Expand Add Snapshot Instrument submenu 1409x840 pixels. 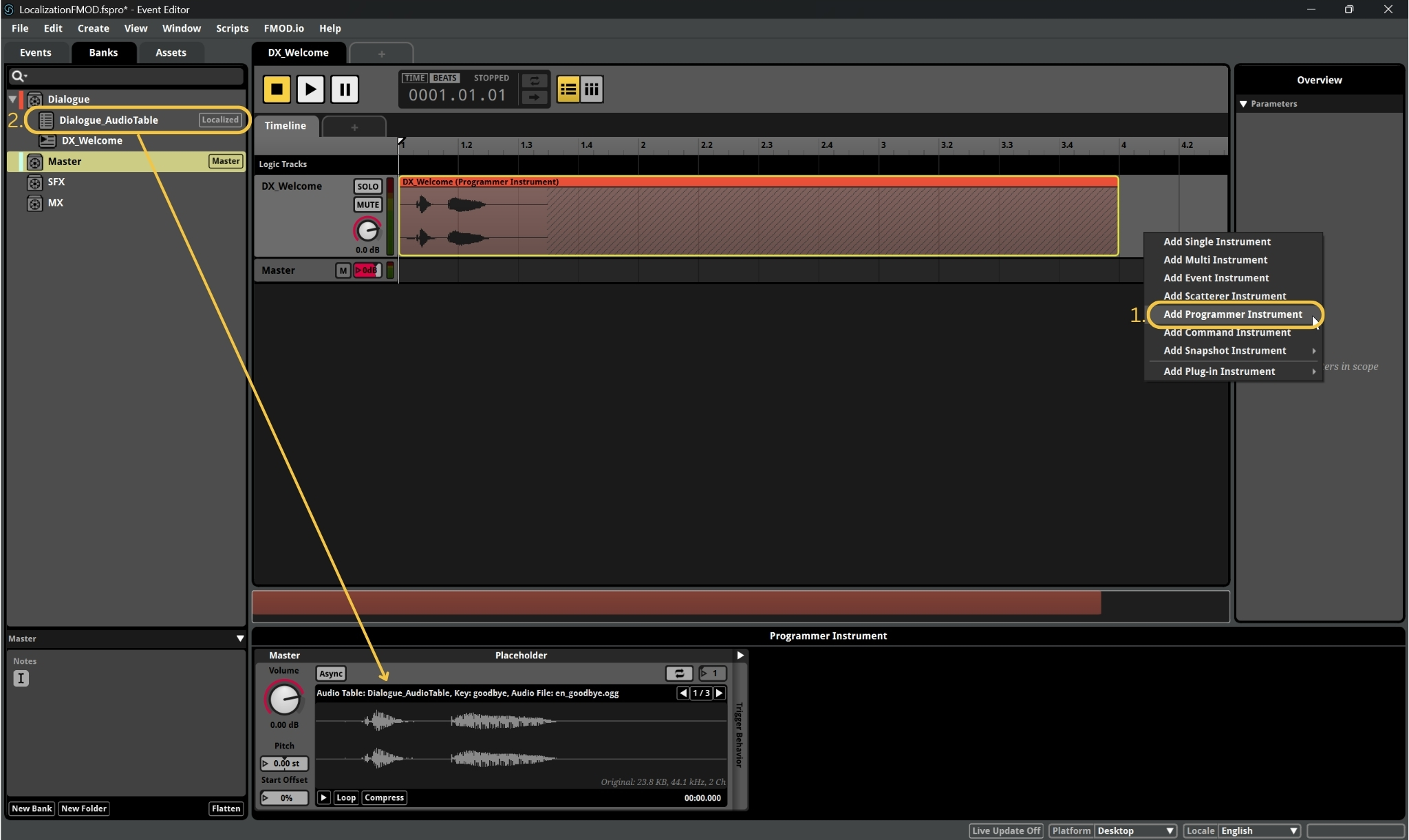(x=1233, y=351)
